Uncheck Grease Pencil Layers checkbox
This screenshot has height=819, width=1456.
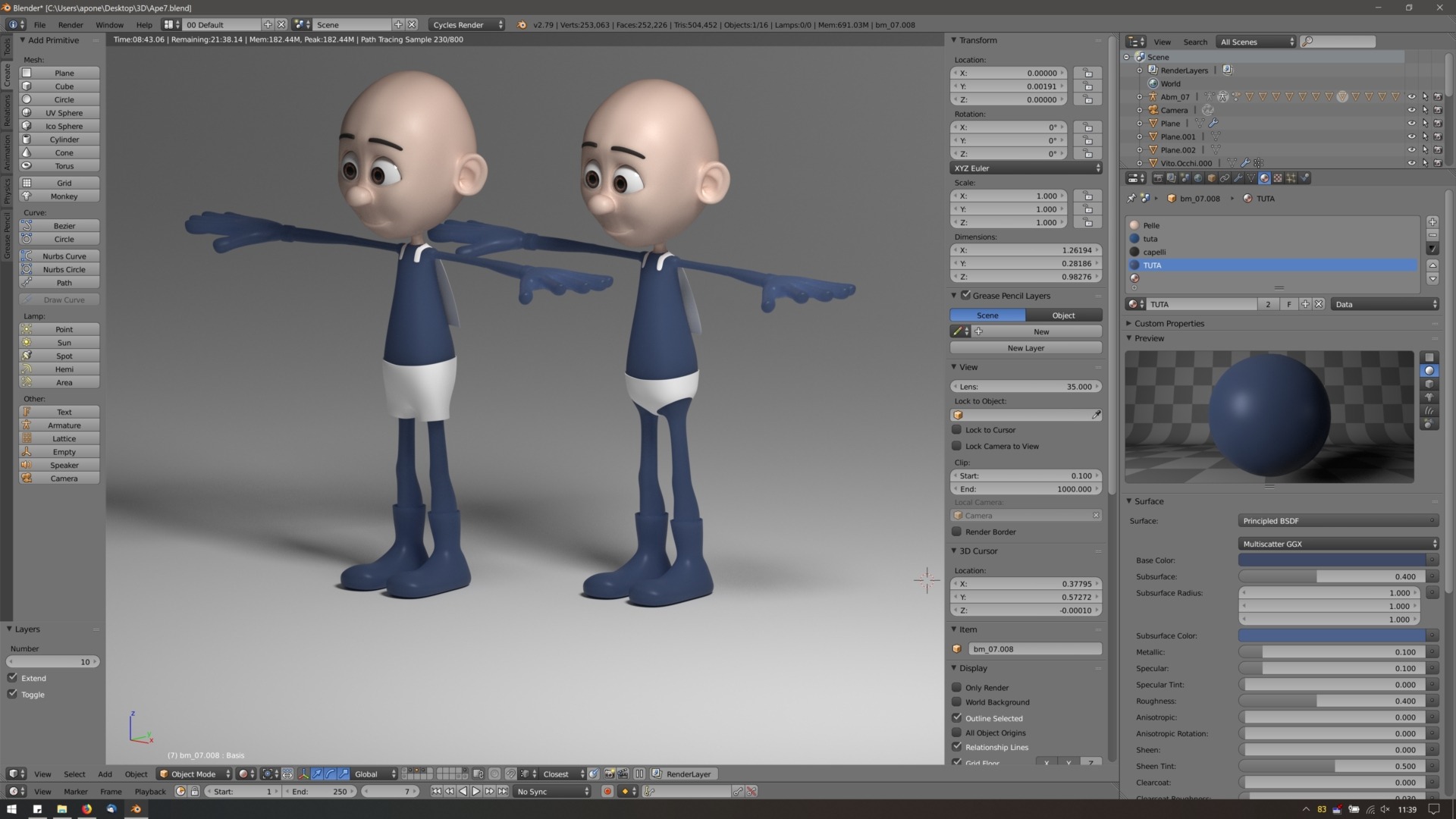coord(965,295)
